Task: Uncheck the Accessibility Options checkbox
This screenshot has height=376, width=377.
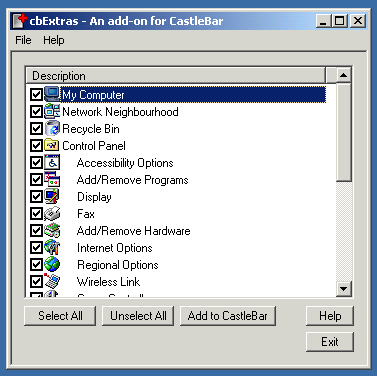Action: (x=36, y=163)
